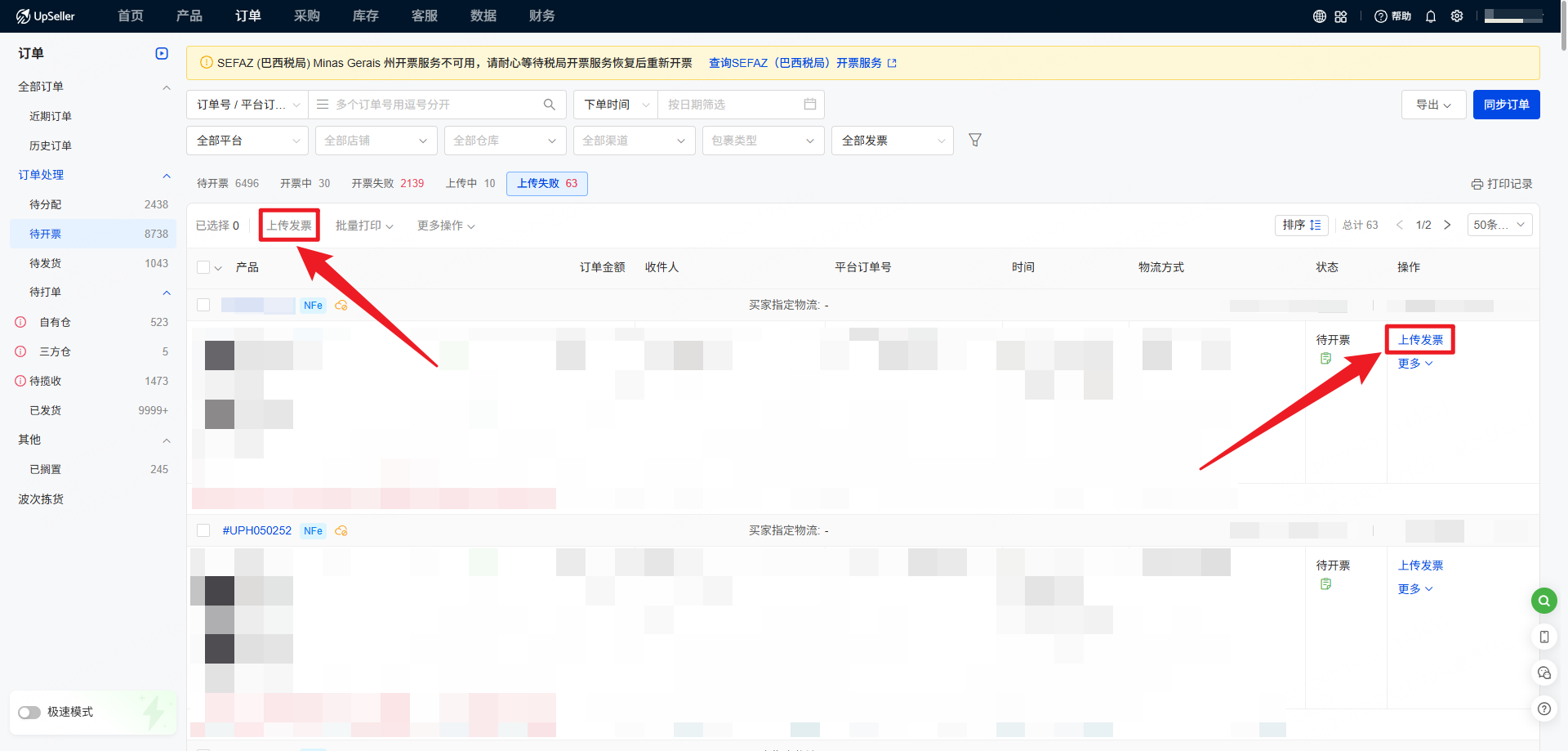Open the Help icon in the top bar

click(x=1380, y=16)
